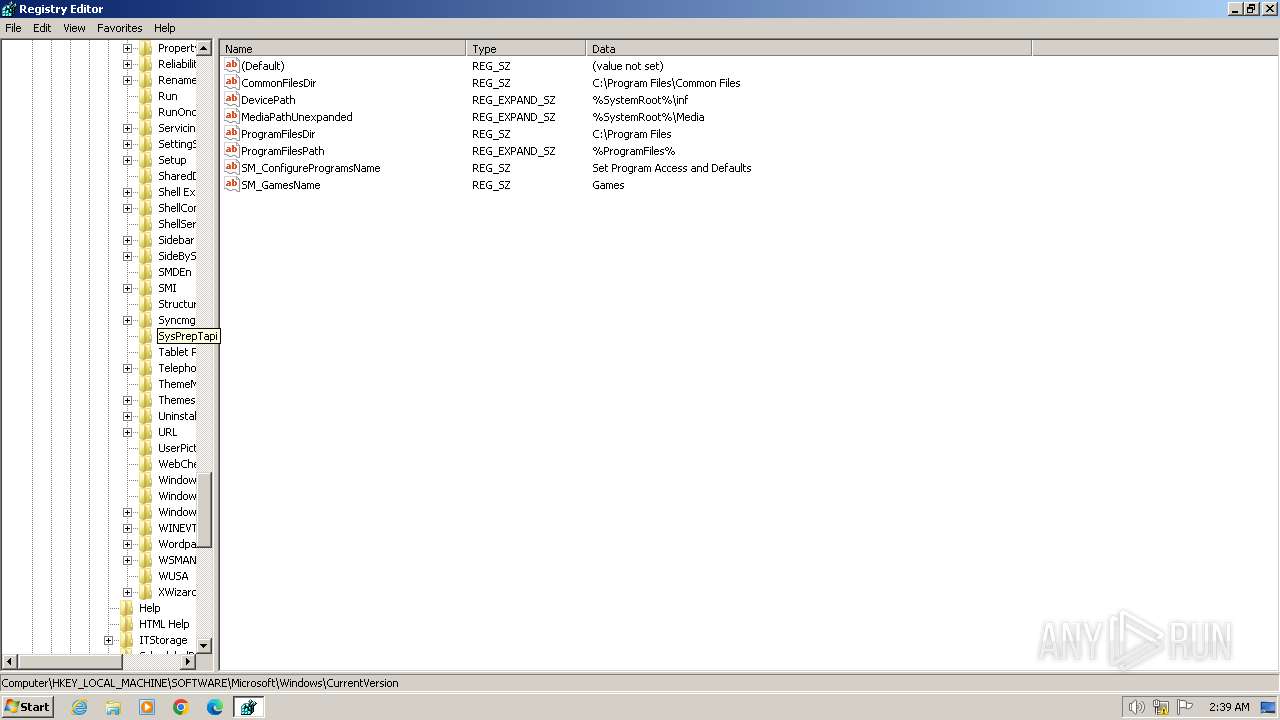Expand the Setup key
The height and width of the screenshot is (720, 1280).
tap(127, 160)
